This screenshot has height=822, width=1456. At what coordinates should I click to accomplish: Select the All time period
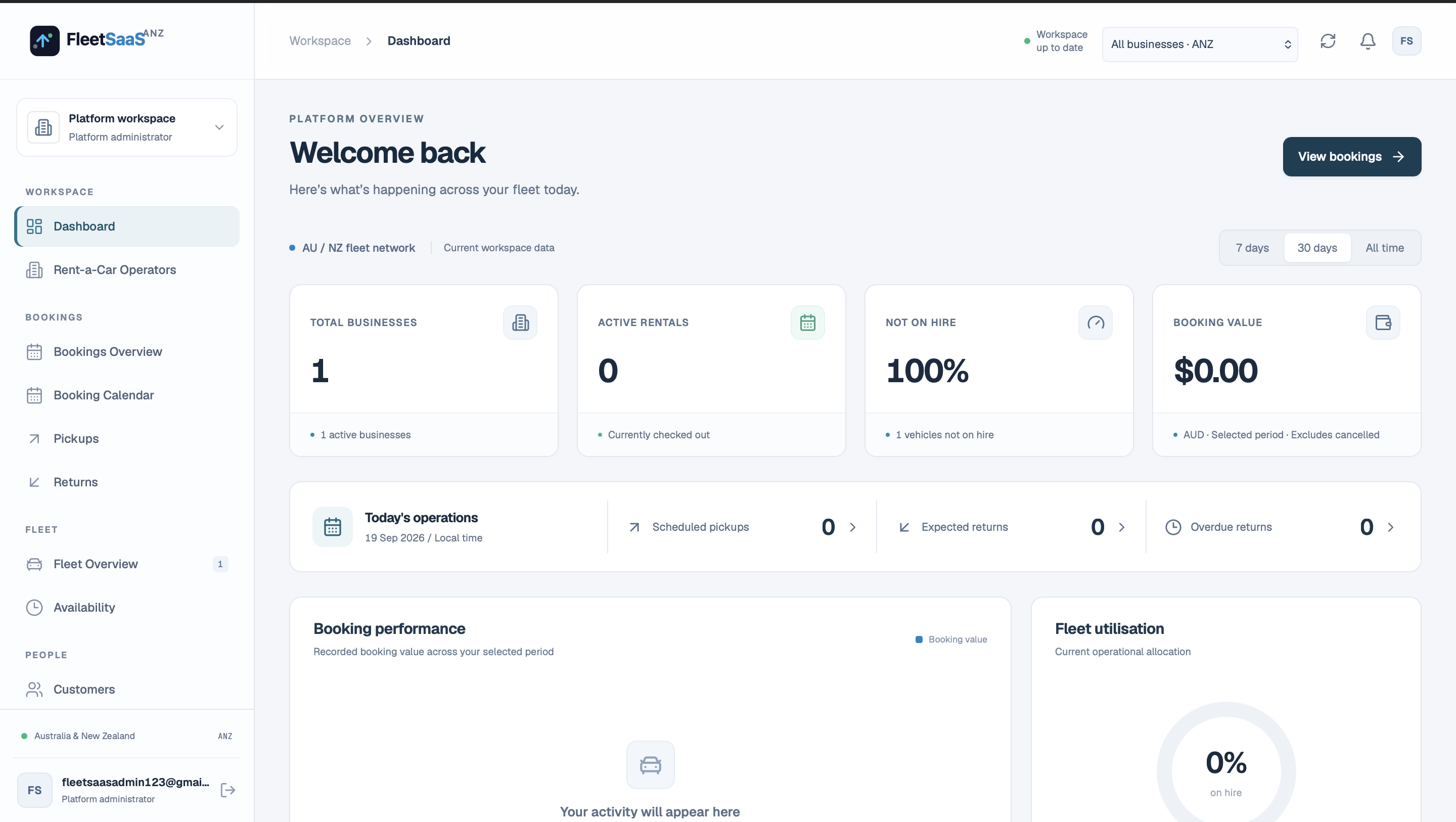coord(1385,248)
